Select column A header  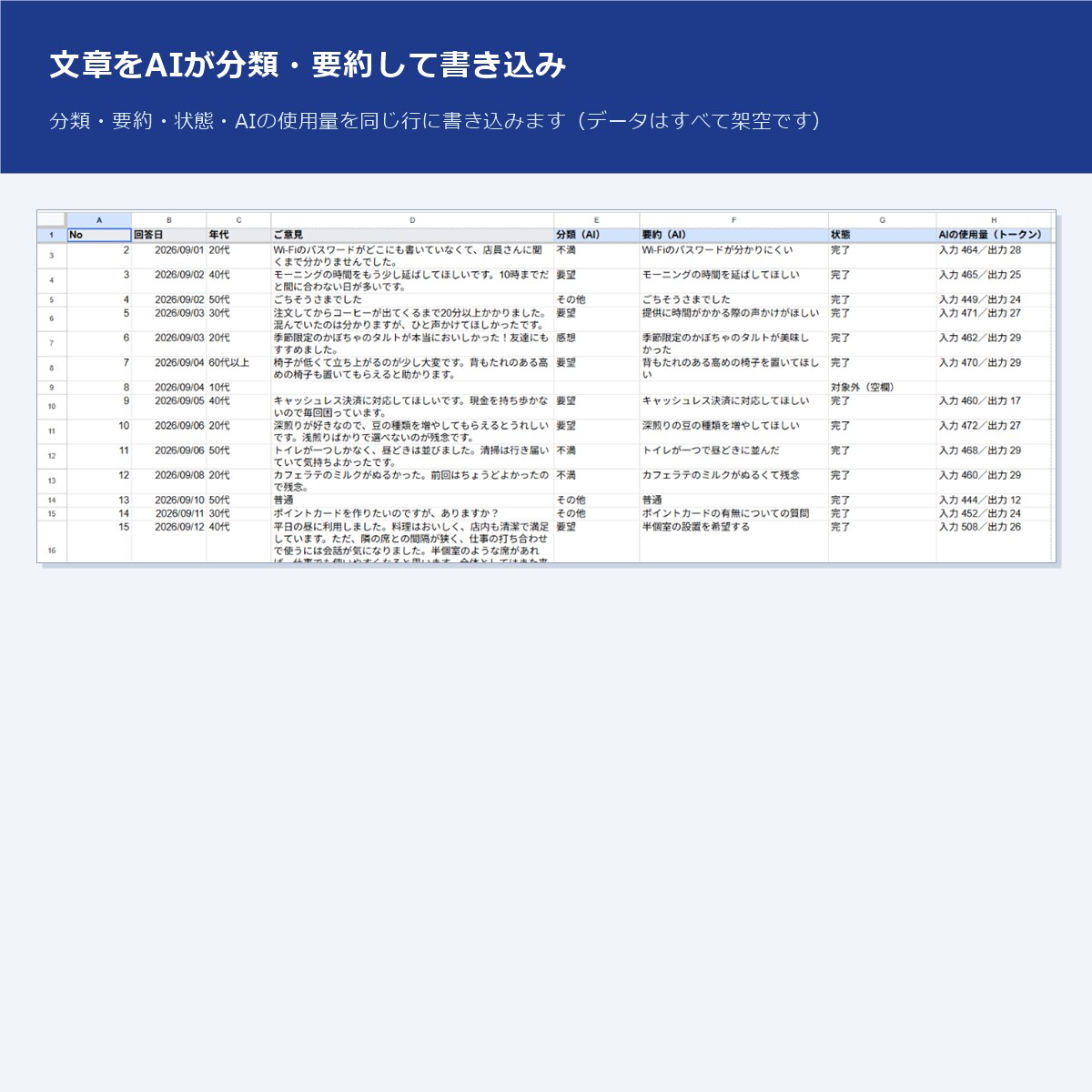pyautogui.click(x=99, y=220)
